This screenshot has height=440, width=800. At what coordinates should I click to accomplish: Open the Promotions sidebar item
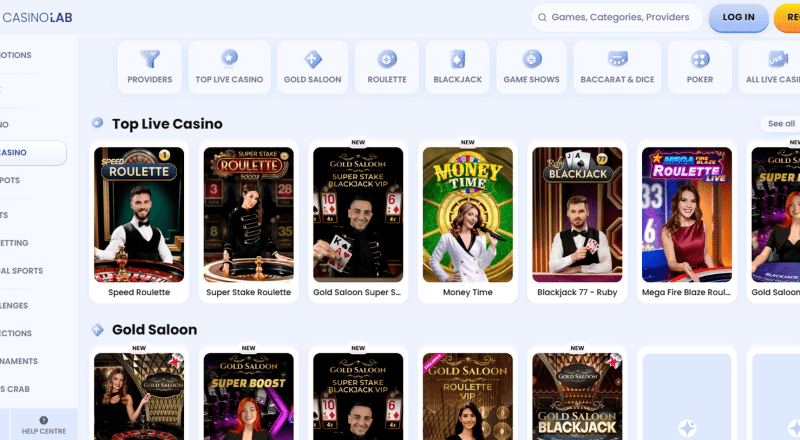16,55
